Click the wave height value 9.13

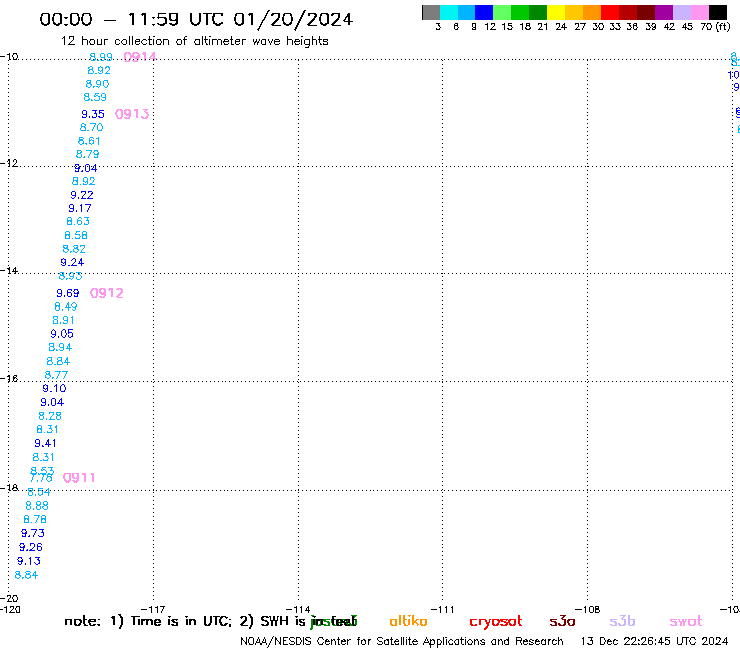coord(29,561)
